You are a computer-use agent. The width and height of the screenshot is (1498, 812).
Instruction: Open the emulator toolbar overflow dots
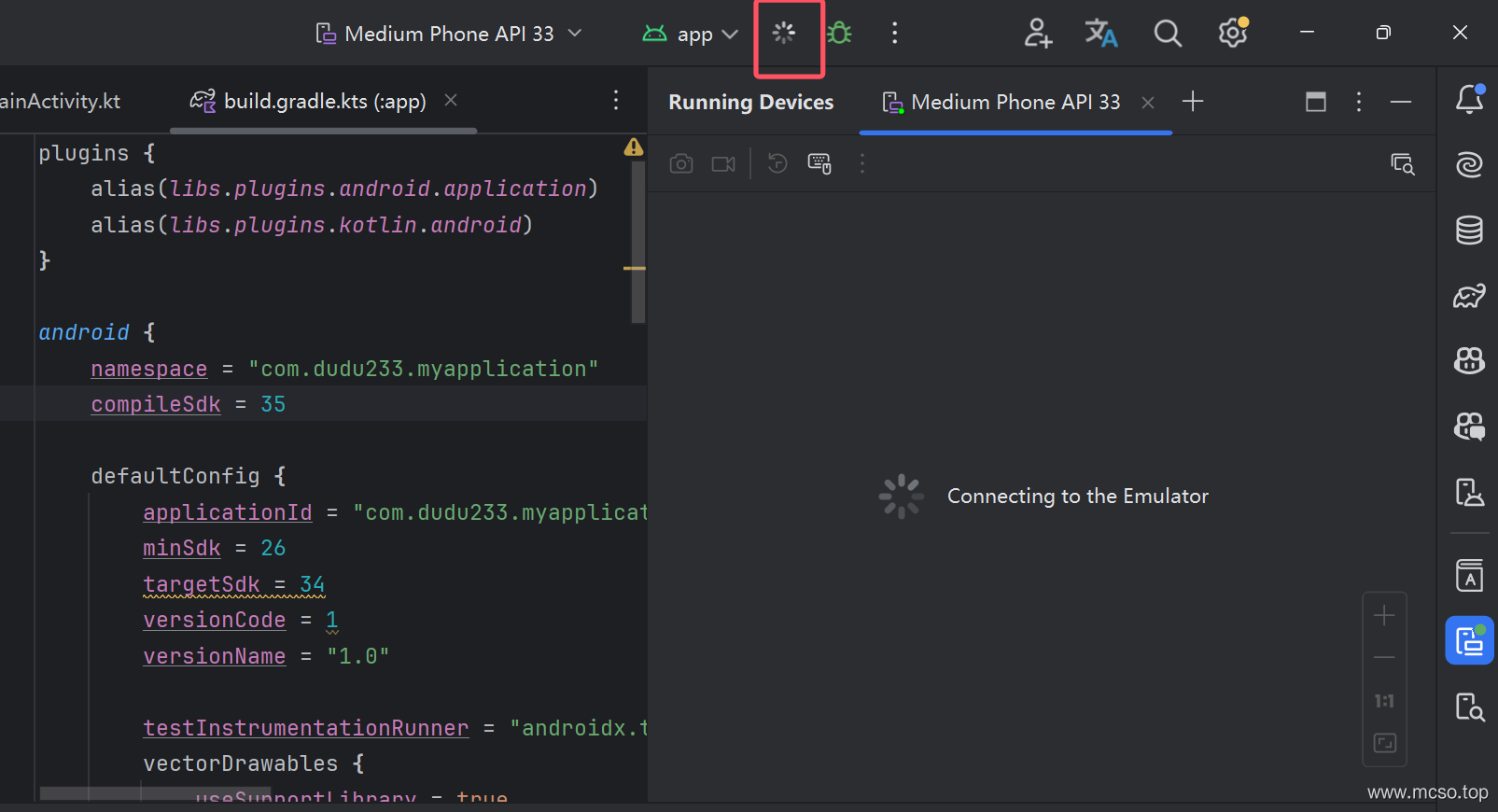click(862, 164)
